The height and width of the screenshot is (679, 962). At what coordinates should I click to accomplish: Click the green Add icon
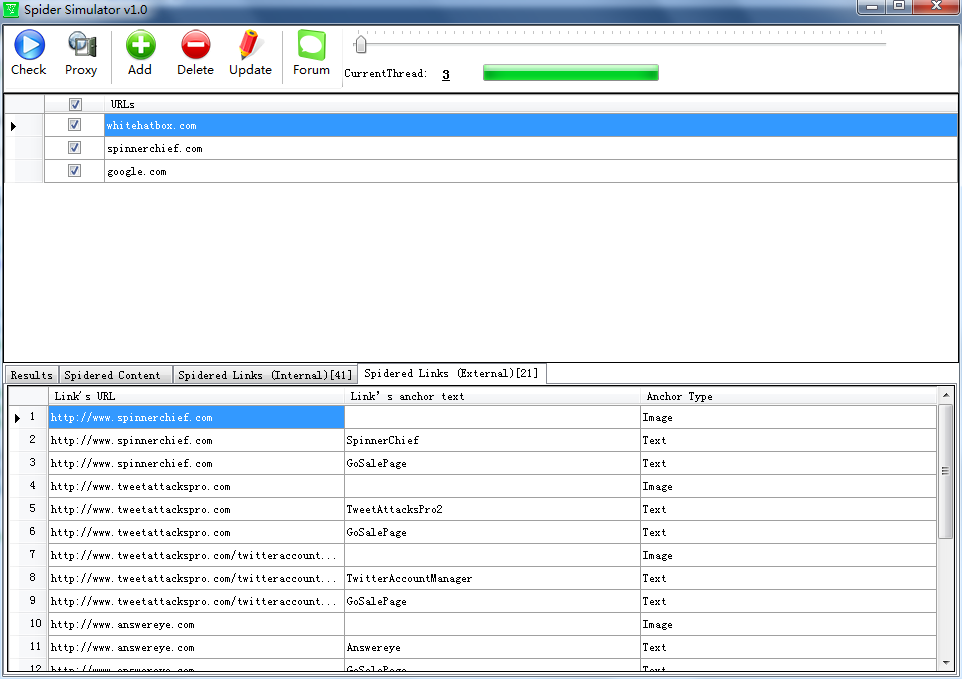tap(140, 46)
